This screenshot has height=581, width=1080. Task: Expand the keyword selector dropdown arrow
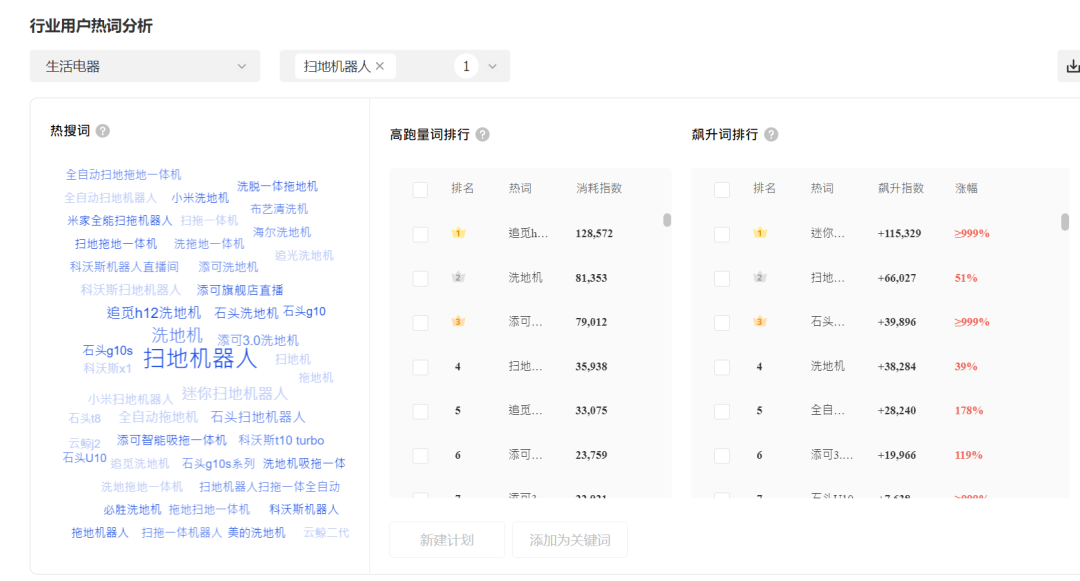pos(492,66)
